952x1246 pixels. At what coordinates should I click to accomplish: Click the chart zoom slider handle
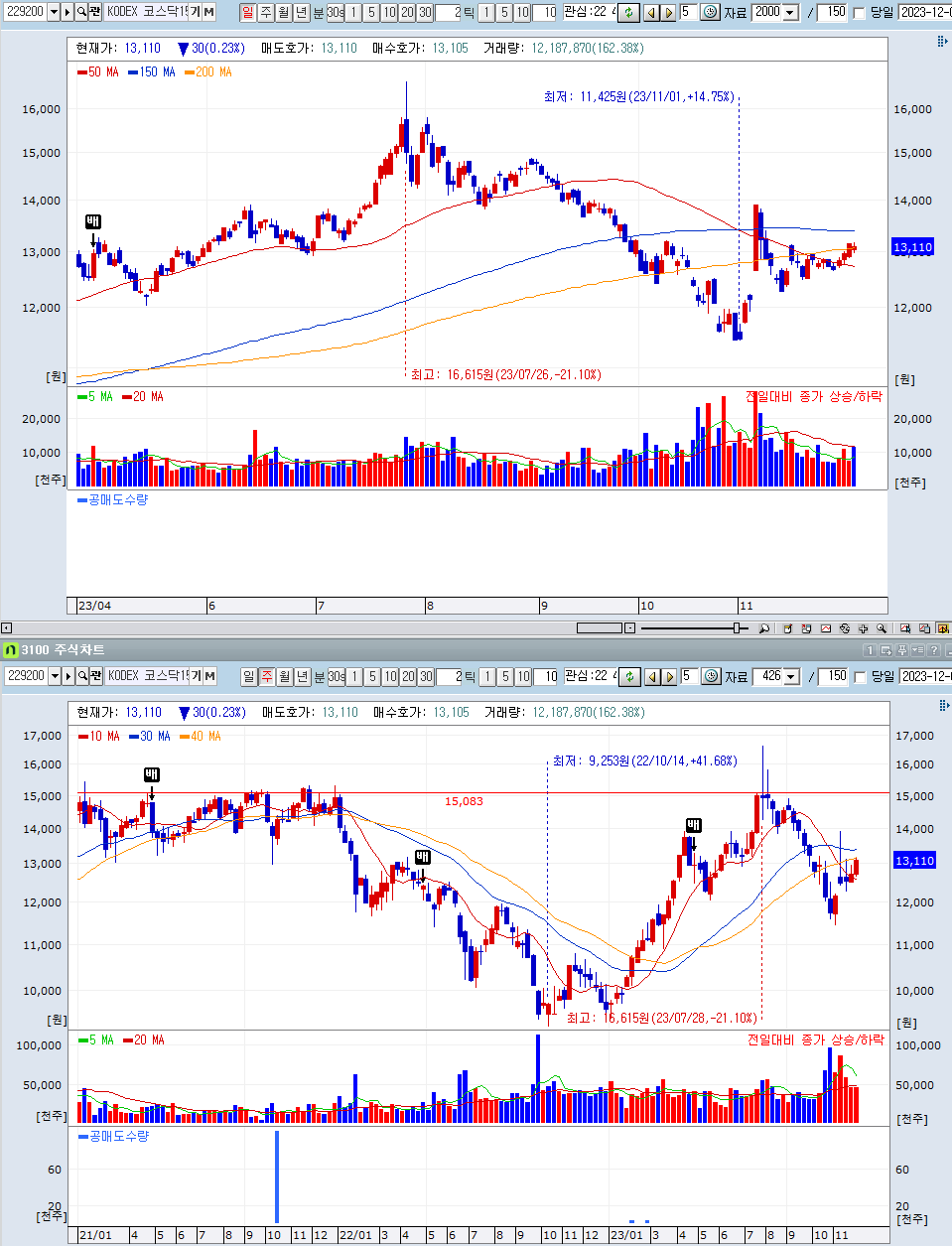point(737,627)
